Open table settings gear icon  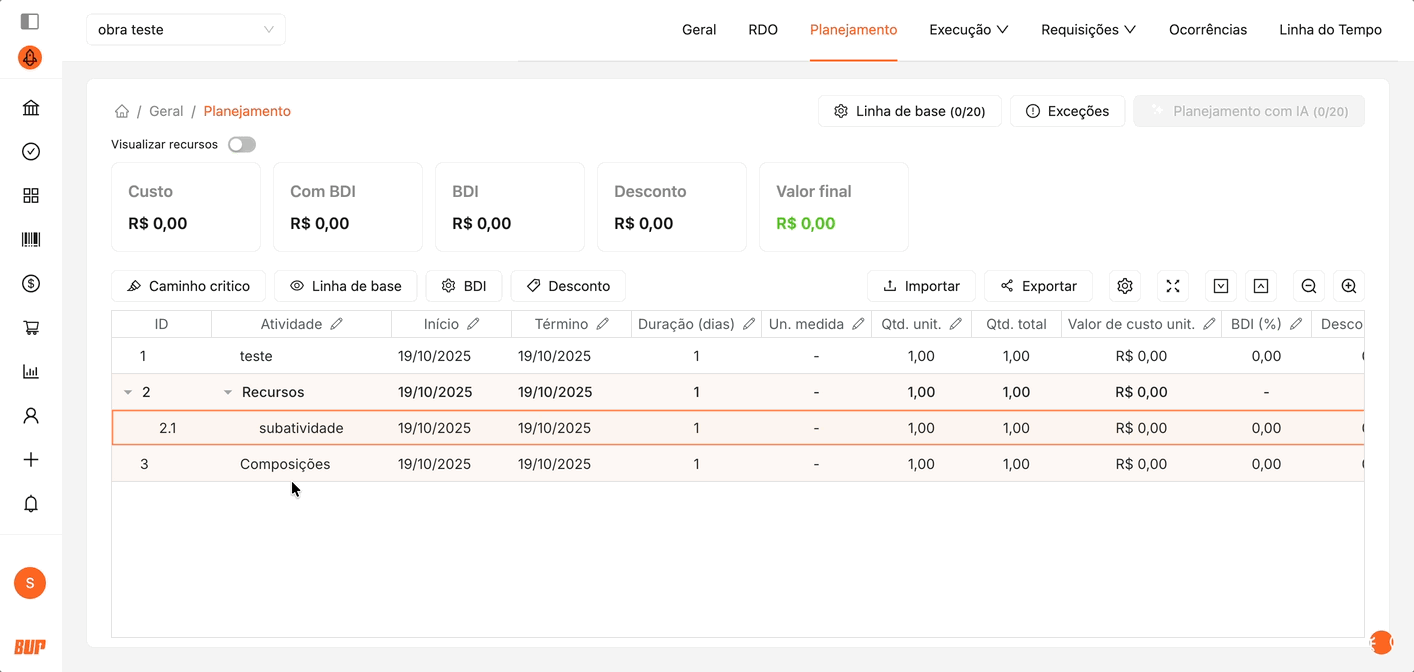click(x=1124, y=286)
